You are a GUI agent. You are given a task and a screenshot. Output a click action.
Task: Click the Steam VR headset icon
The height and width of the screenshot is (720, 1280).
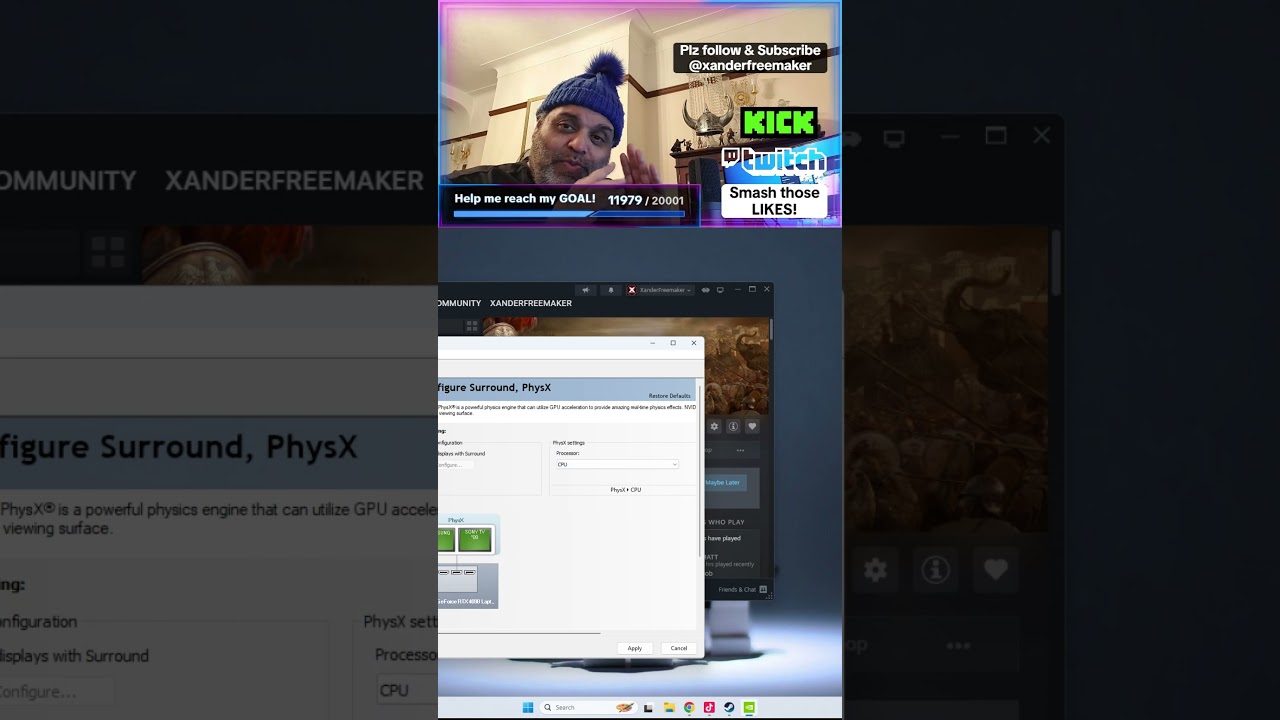point(705,290)
